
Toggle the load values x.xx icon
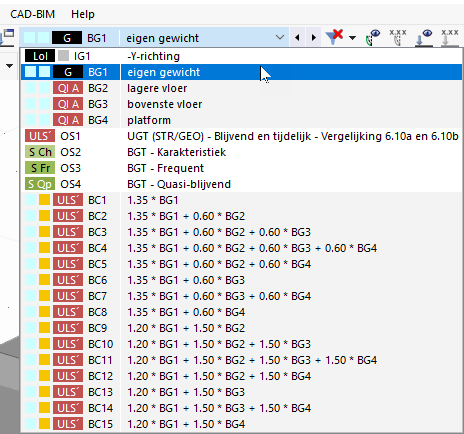[449, 37]
